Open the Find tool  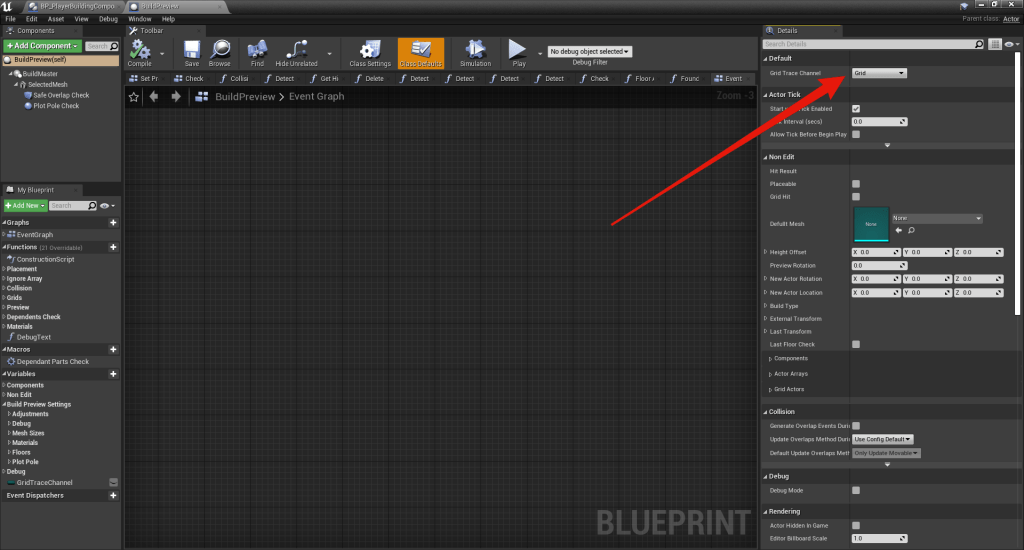click(257, 53)
